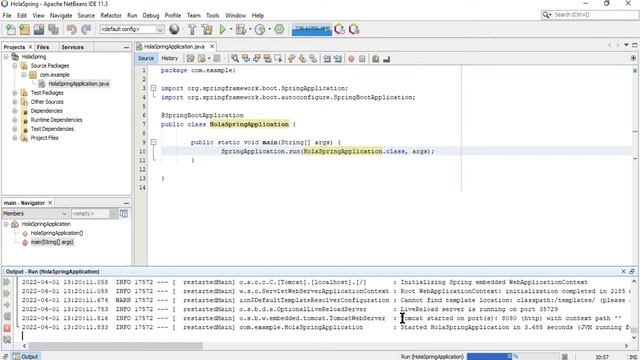The image size is (640, 360).
Task: Switch the editor to Source view
Action: (146, 58)
